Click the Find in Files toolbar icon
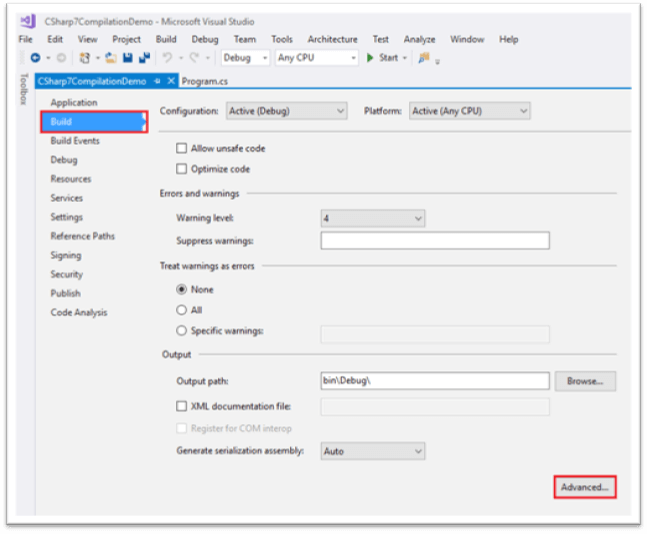This screenshot has height=534, width=647. 424,58
